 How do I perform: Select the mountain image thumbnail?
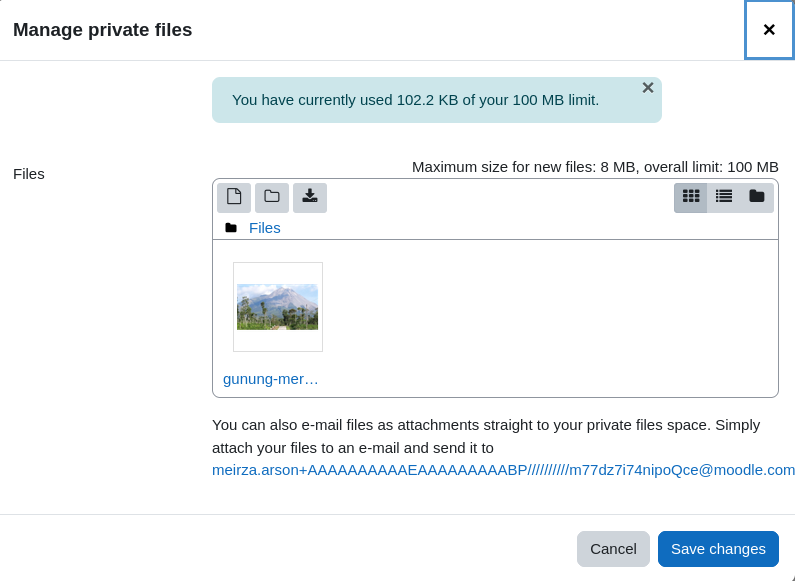(278, 307)
